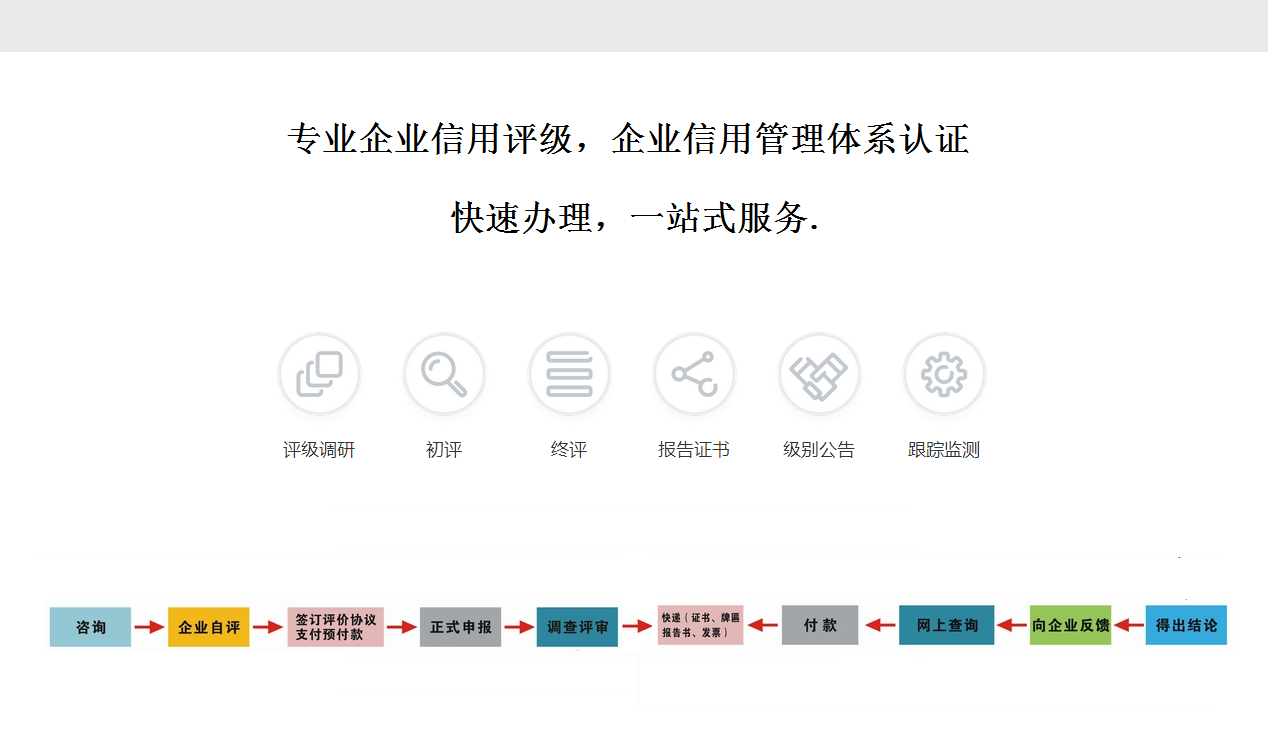Select the yellow 企业自评 step box

pos(209,627)
